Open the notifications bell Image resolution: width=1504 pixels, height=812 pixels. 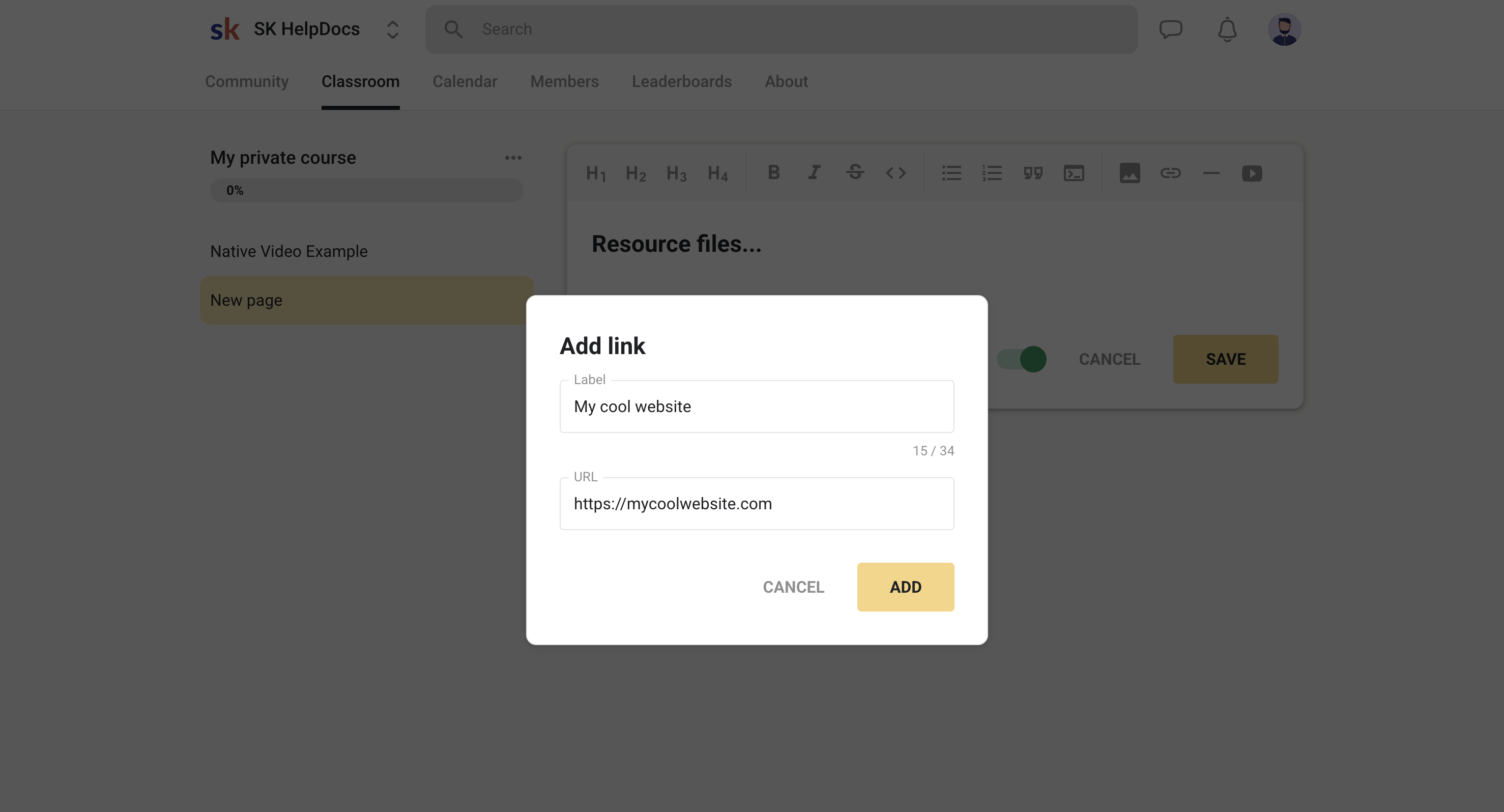click(x=1227, y=29)
